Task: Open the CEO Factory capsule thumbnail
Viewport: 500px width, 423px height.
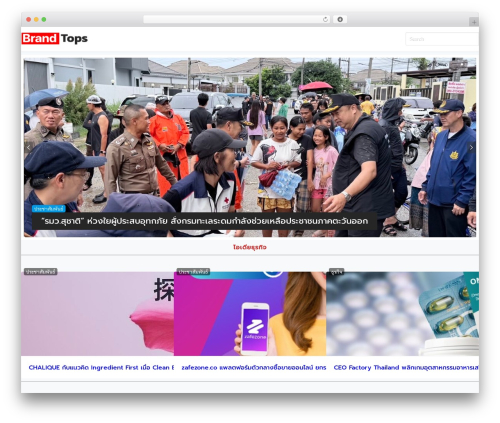Action: [x=403, y=314]
